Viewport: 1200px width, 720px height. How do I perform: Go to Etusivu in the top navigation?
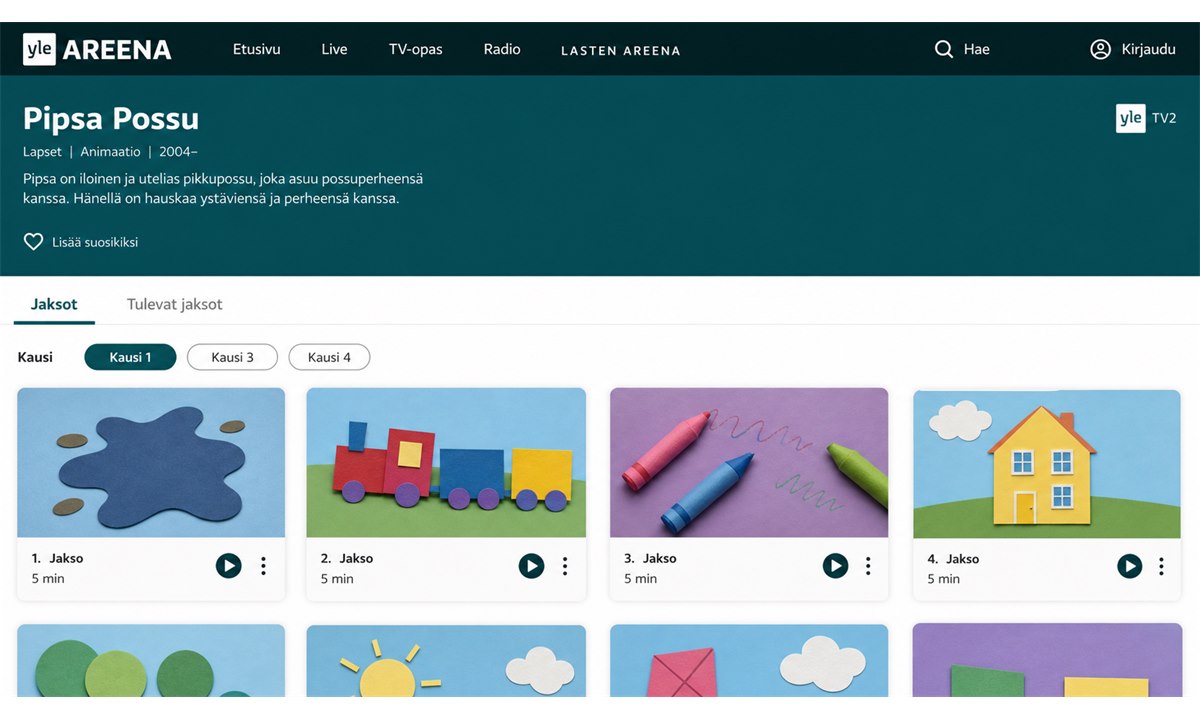click(256, 49)
